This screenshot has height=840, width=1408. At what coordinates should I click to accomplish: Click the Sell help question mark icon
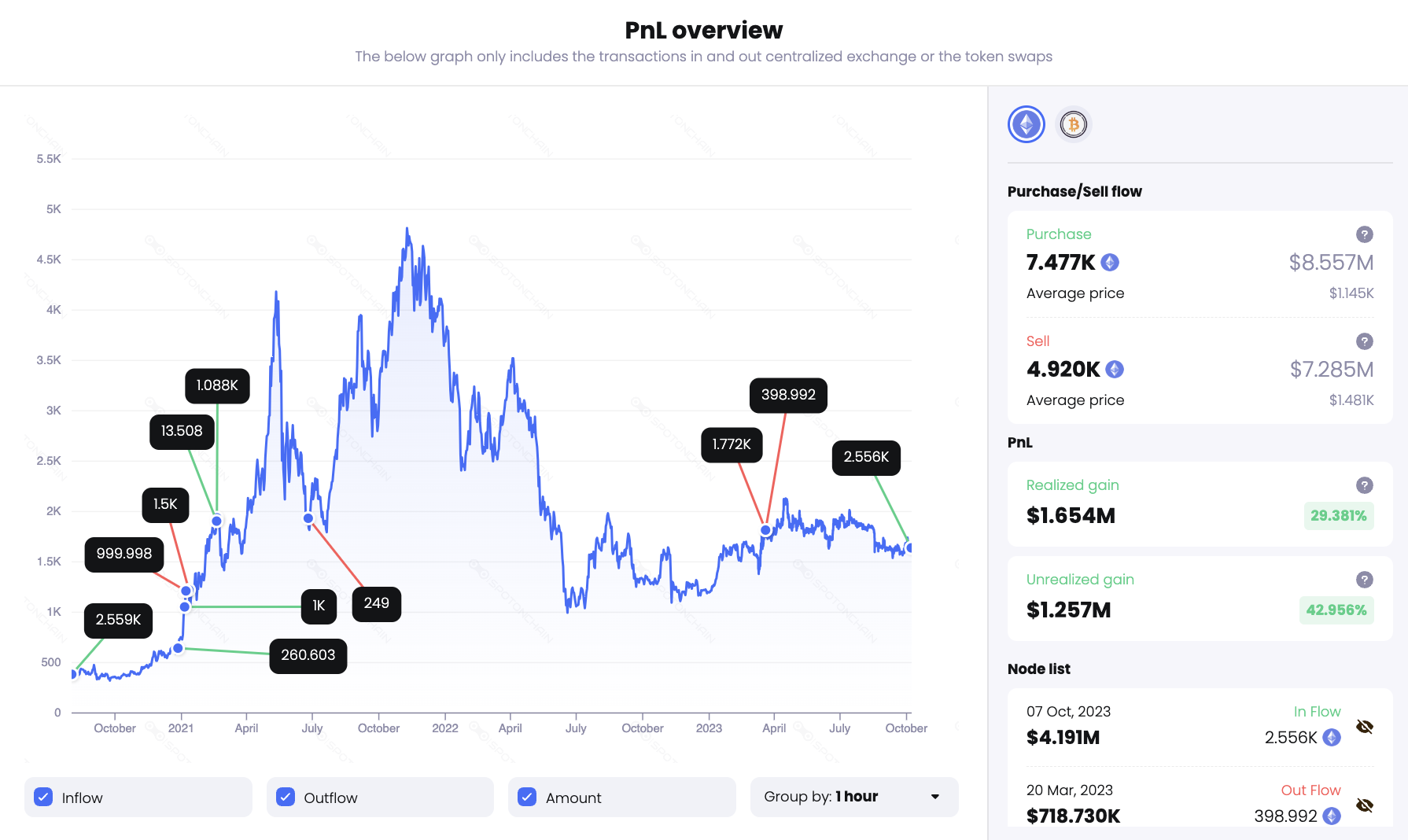click(1365, 341)
